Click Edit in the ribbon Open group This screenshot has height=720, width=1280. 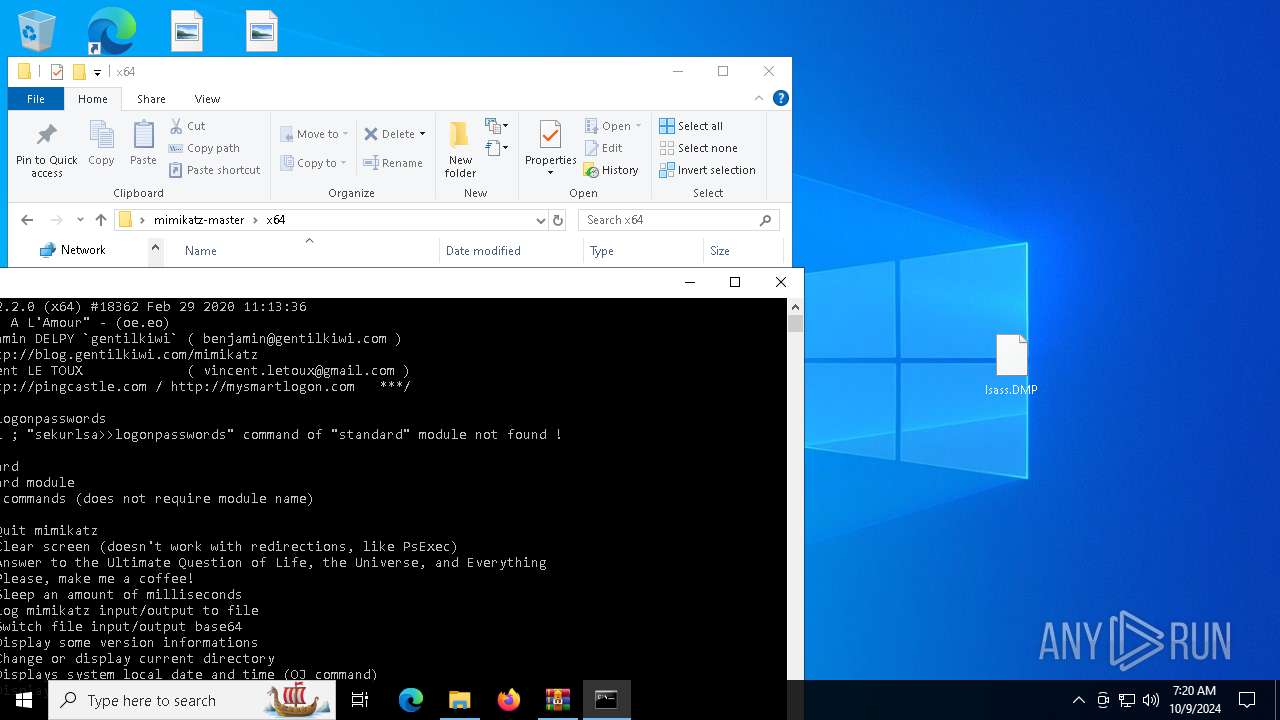pyautogui.click(x=604, y=148)
